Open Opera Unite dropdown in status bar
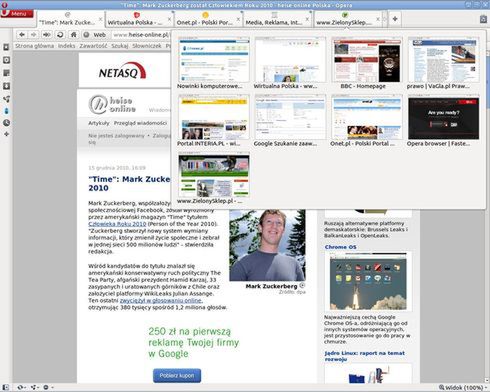Viewport: 490px width, 392px height. click(34, 387)
